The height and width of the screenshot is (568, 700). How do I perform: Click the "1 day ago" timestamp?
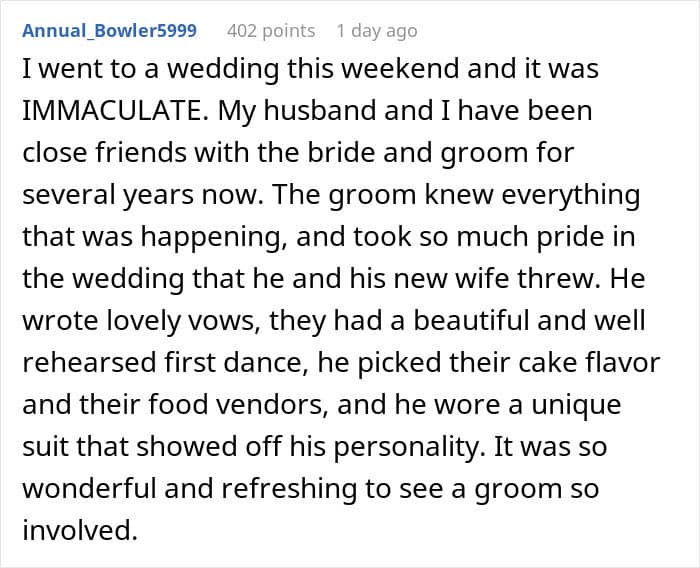click(x=376, y=30)
